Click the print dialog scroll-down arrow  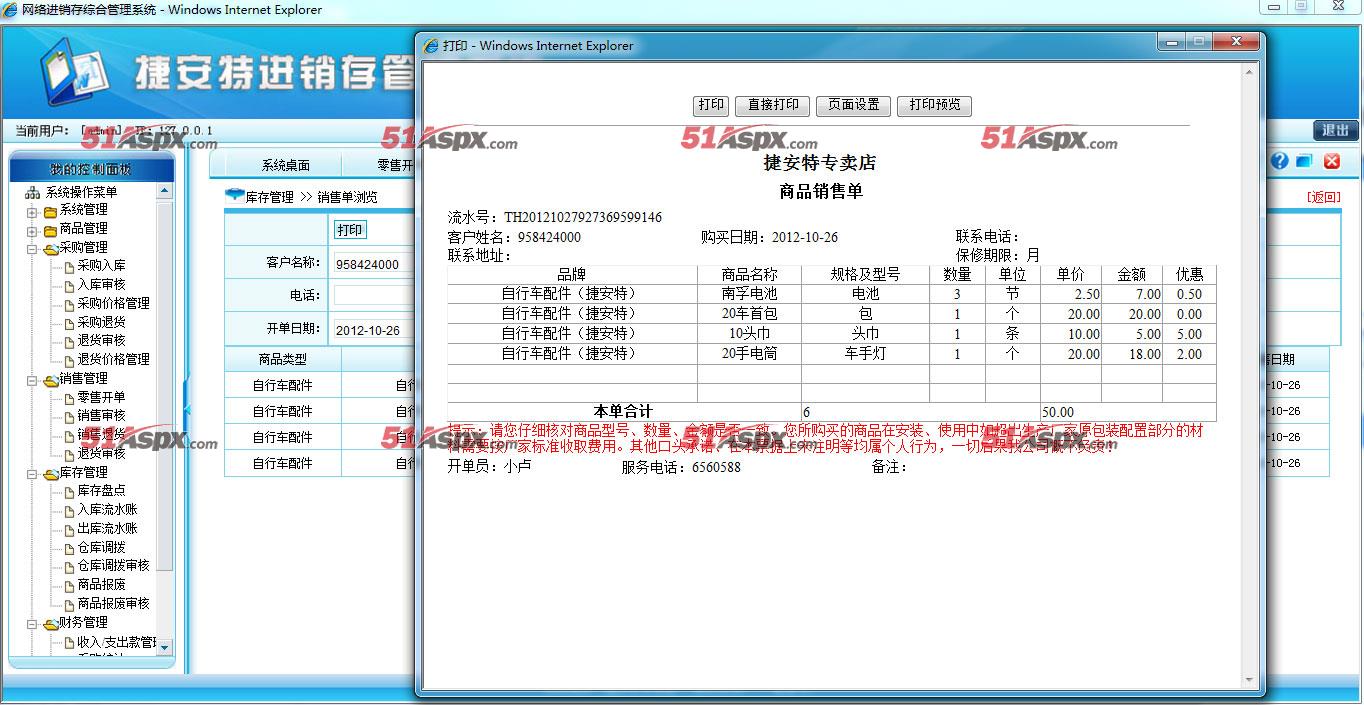click(x=1249, y=680)
